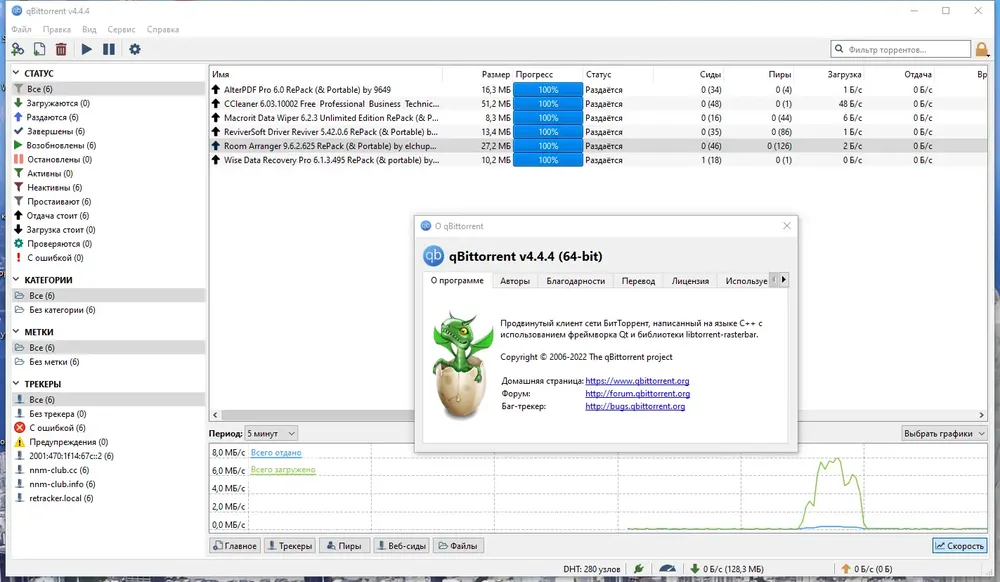Open the Период dropdown showing 5 минут
Screen dimensions: 1000x582
pos(271,434)
